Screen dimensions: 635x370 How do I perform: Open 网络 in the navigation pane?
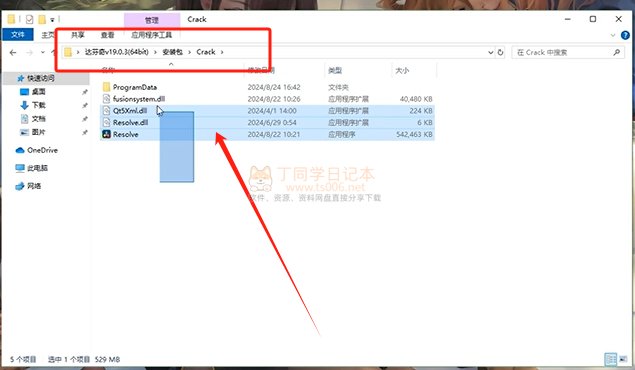tap(34, 186)
